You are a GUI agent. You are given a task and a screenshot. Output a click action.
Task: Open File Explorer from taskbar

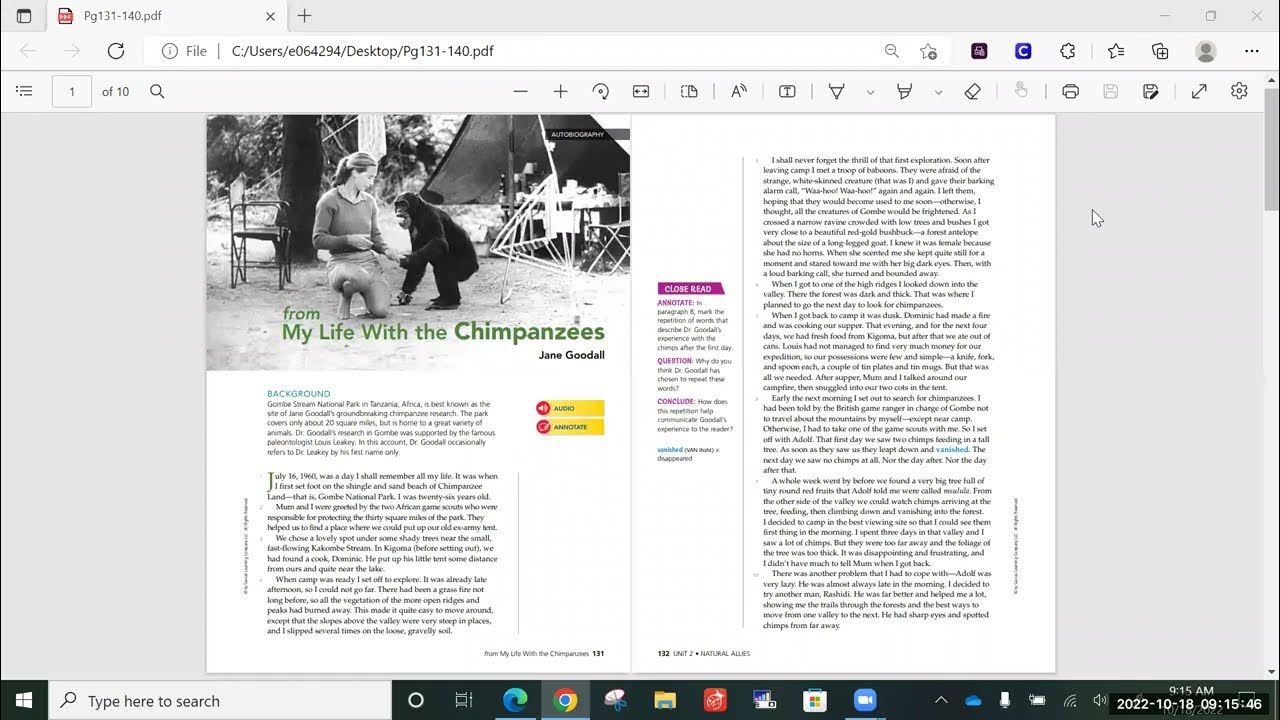pos(665,700)
